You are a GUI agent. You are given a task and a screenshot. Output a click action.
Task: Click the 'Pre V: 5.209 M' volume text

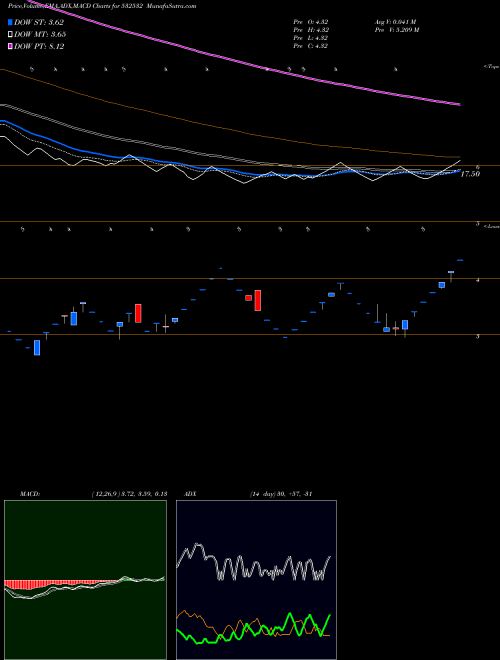click(x=398, y=30)
